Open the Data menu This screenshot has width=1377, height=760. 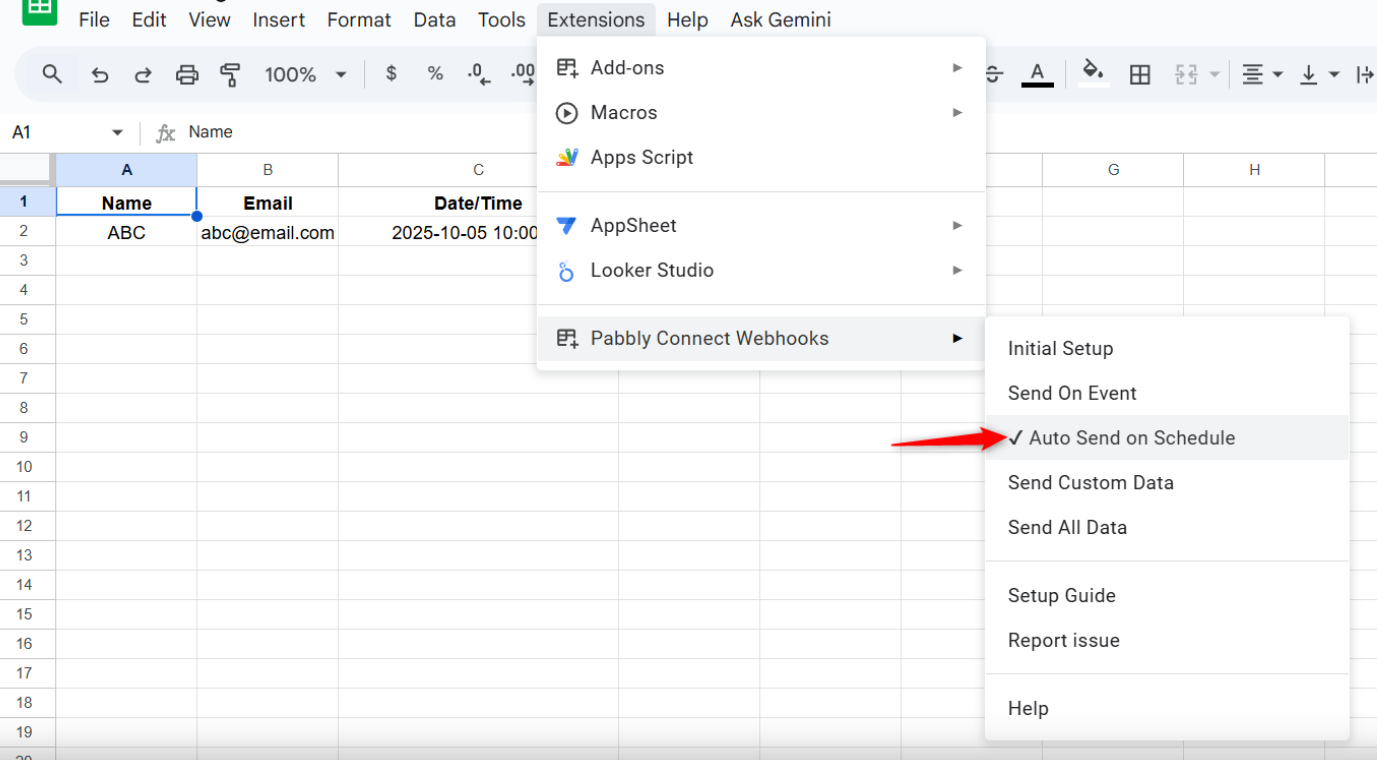tap(434, 20)
